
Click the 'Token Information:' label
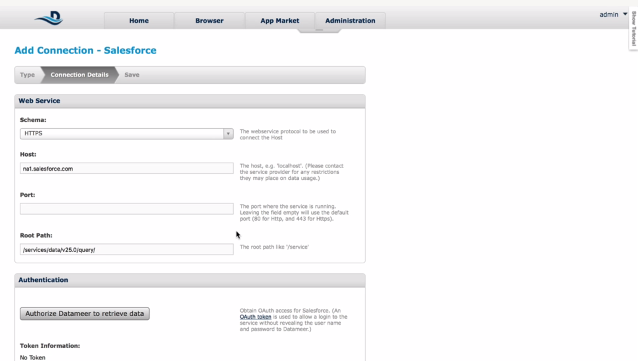[50, 346]
